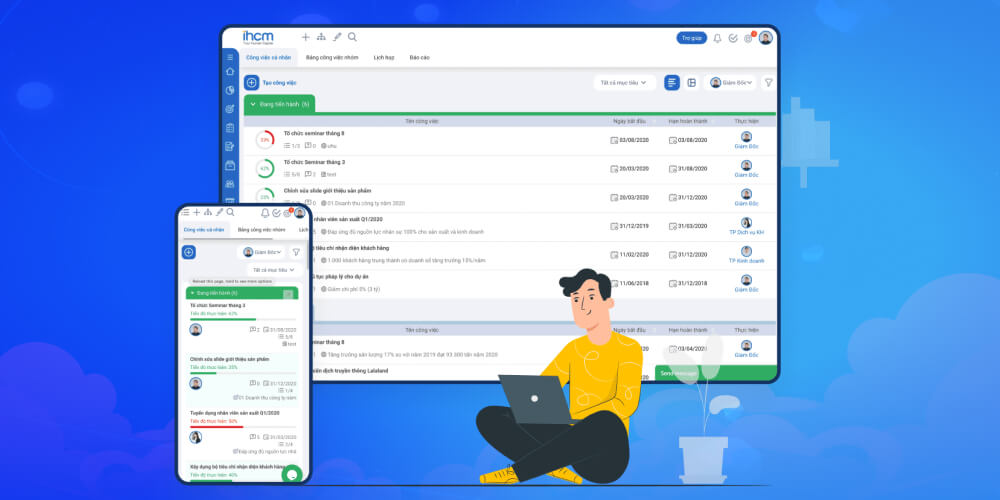This screenshot has height=500, width=1000.
Task: Open 'Giám Đốc' dropdown on mobile screen
Action: (261, 252)
